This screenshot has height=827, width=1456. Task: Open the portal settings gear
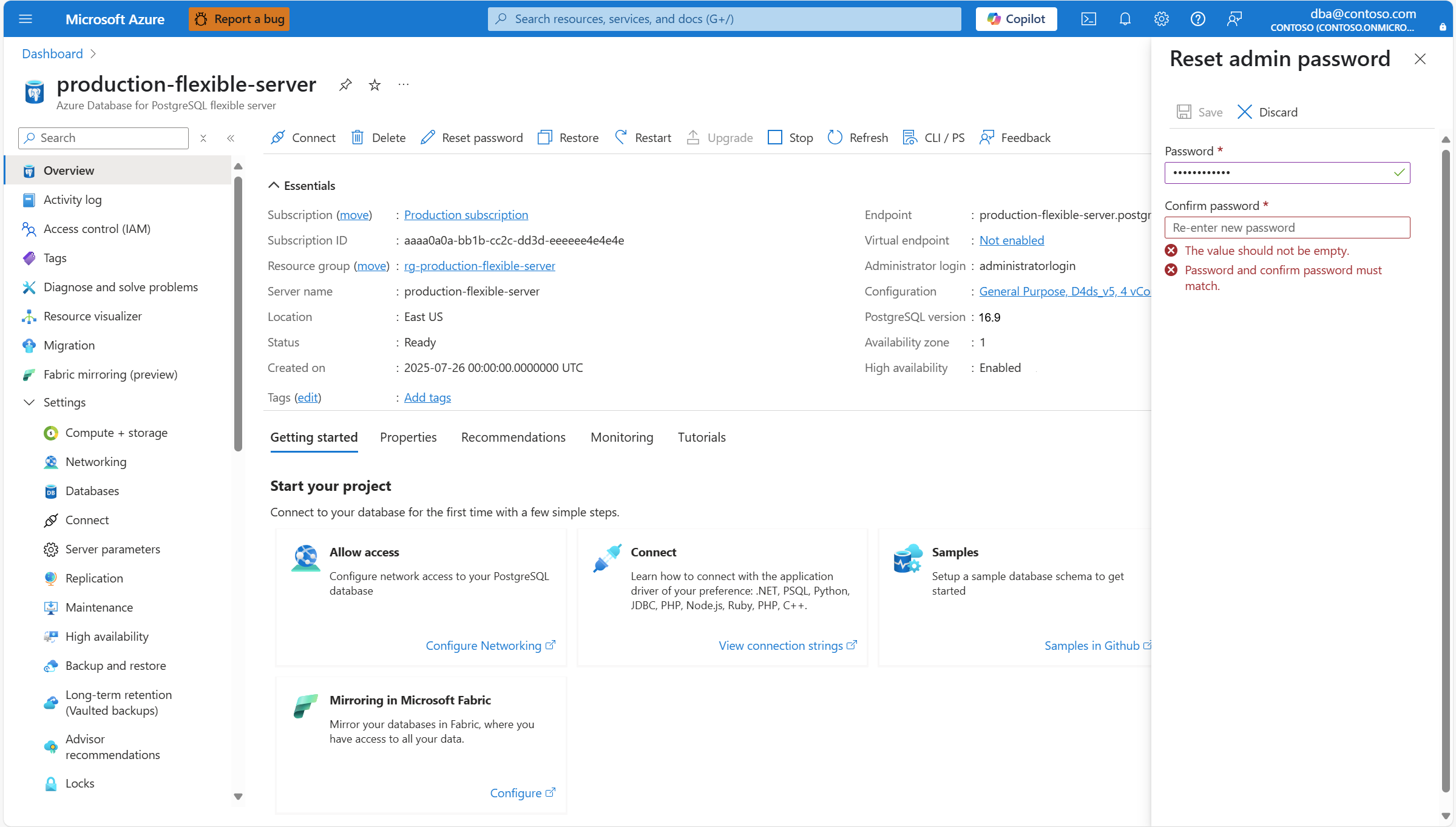coord(1161,19)
